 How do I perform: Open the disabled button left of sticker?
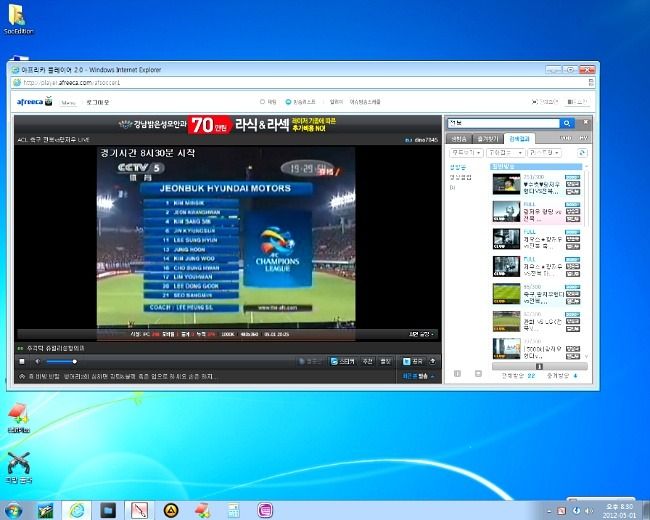point(310,362)
